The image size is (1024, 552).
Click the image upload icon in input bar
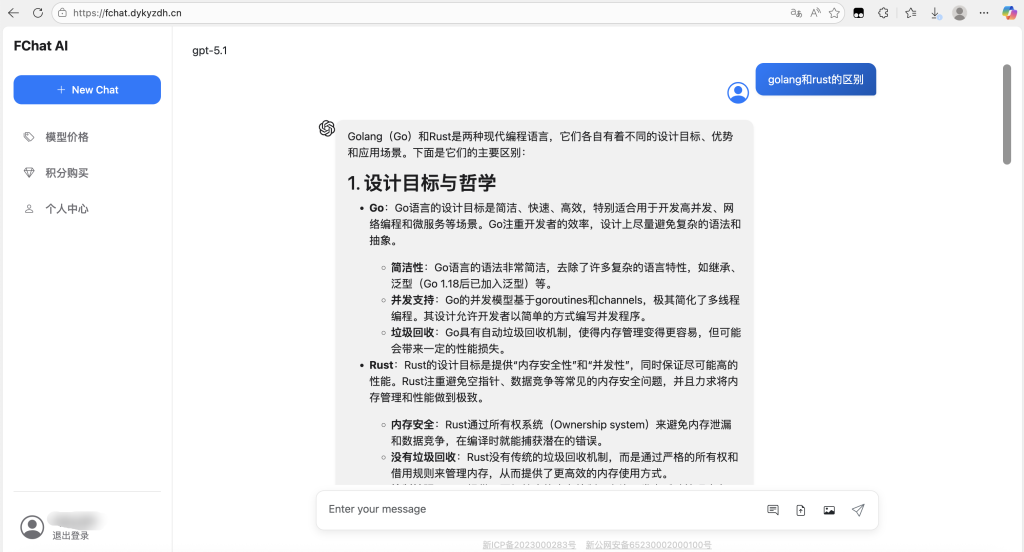coord(829,510)
